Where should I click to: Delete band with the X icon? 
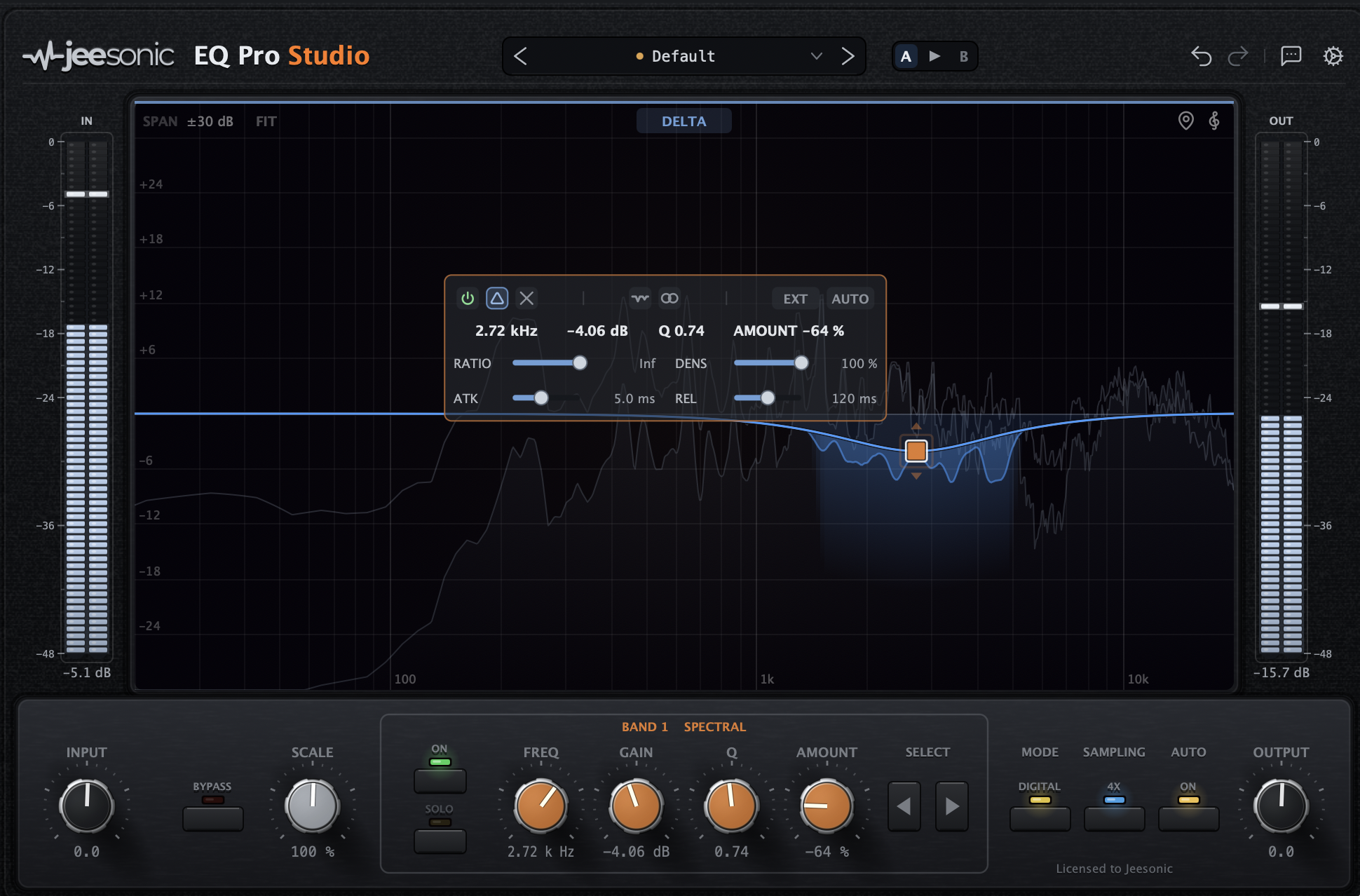(x=526, y=299)
